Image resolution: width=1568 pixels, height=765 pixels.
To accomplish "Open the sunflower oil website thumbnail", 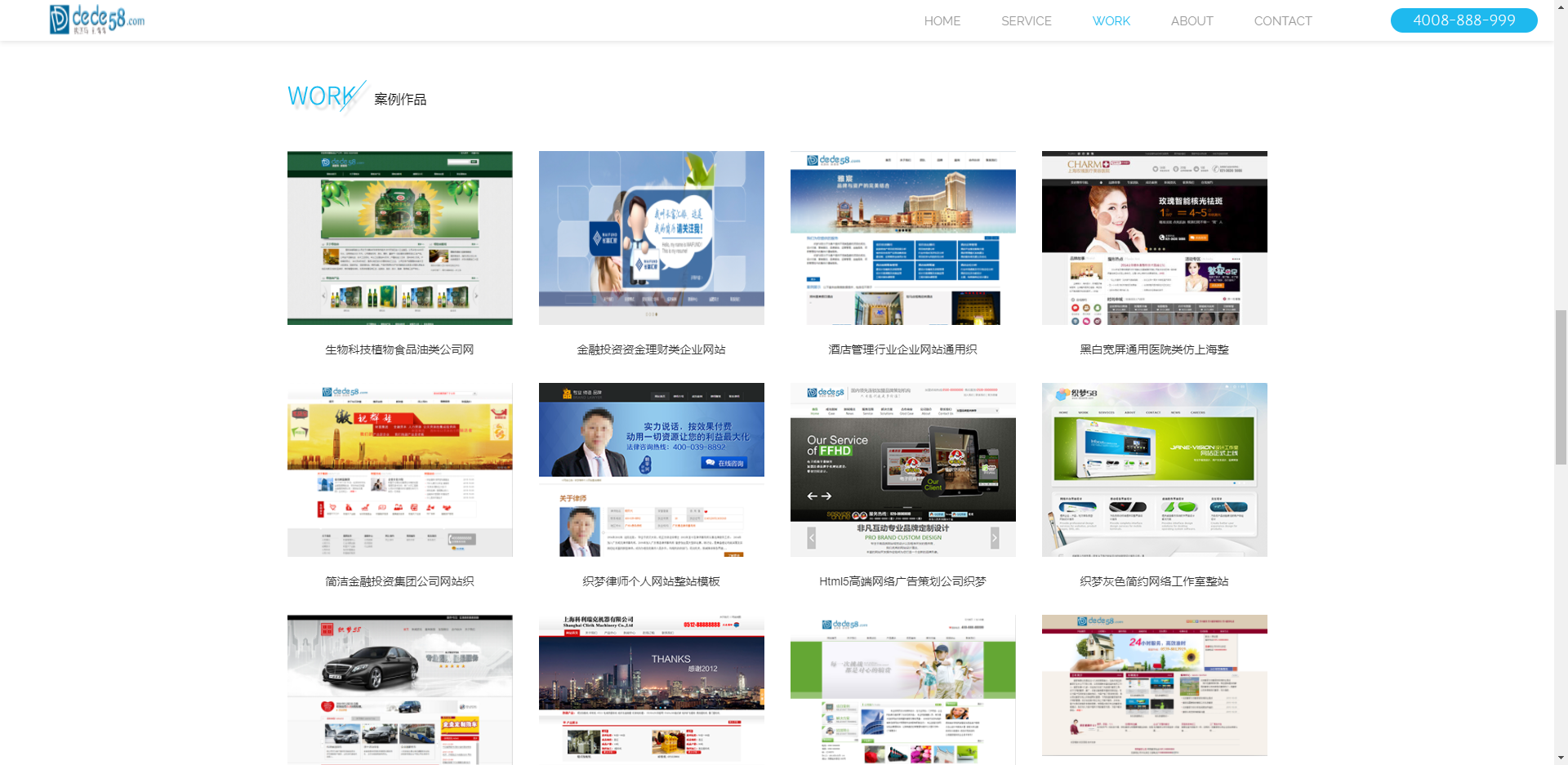I will coord(399,238).
